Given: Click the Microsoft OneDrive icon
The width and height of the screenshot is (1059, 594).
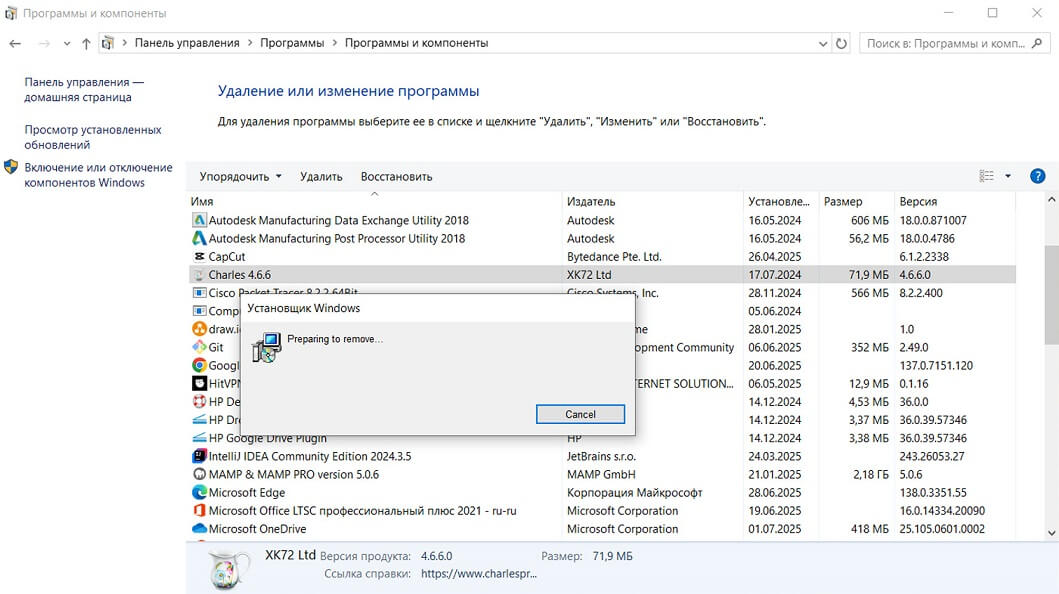Looking at the screenshot, I should coord(199,529).
